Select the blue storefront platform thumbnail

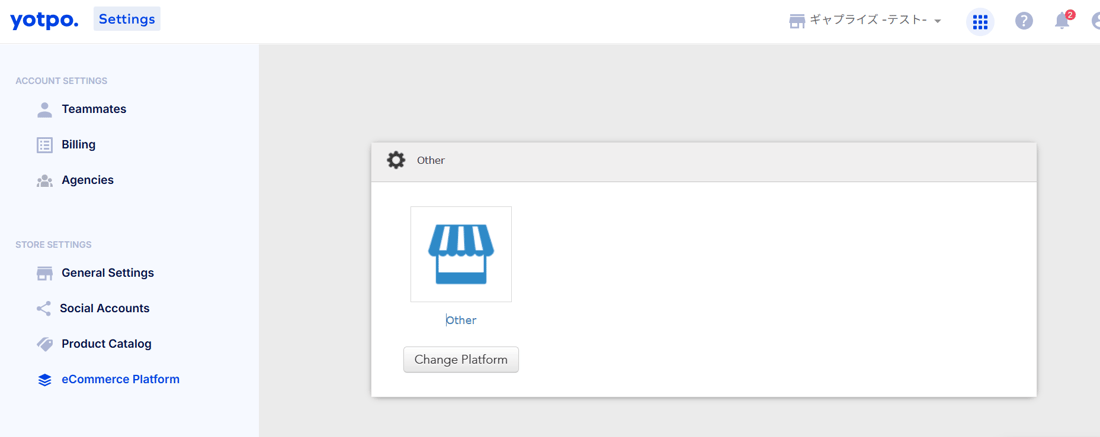[461, 254]
